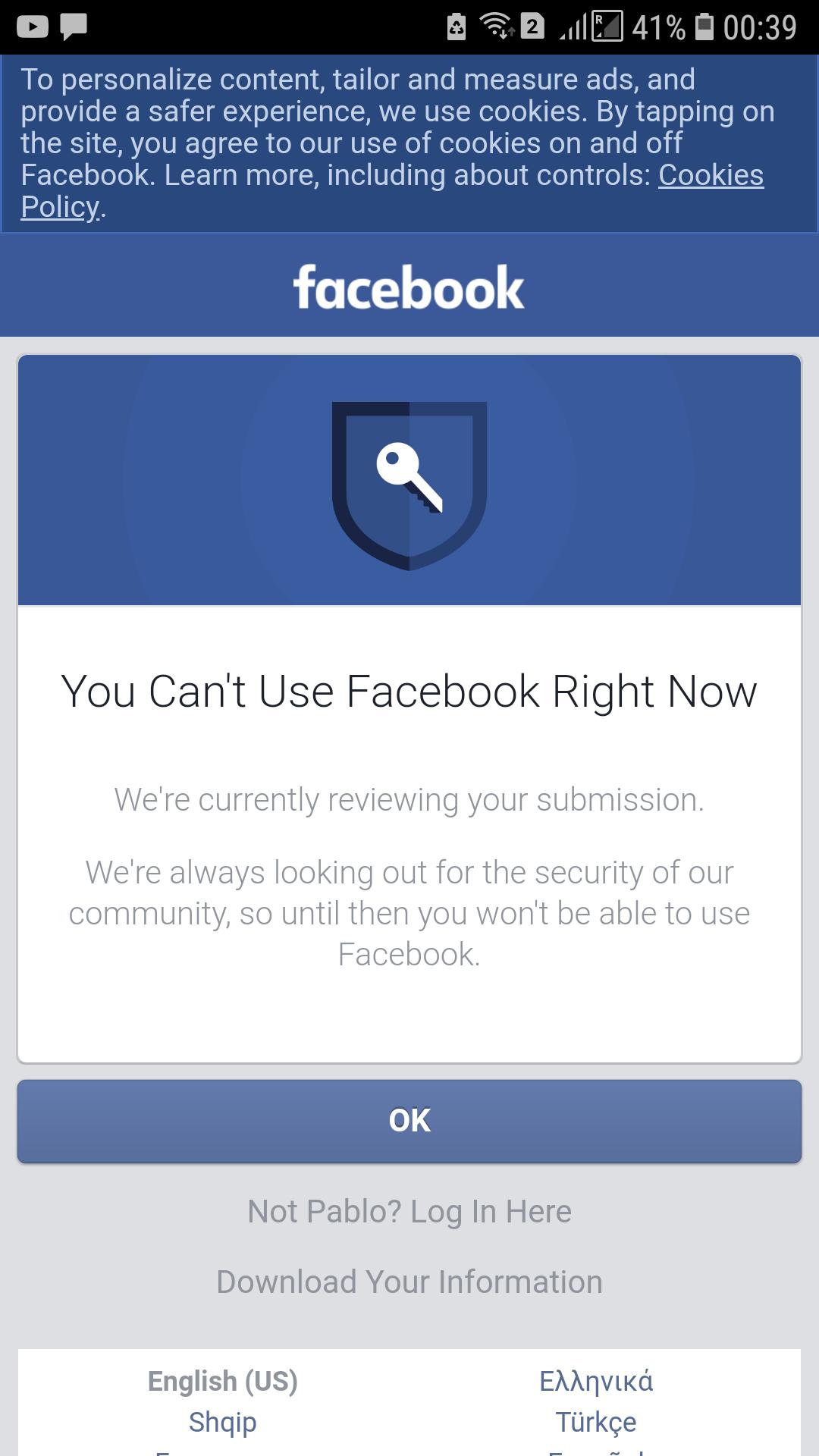
Task: Switch language to Ελληνικά
Action: point(596,1381)
